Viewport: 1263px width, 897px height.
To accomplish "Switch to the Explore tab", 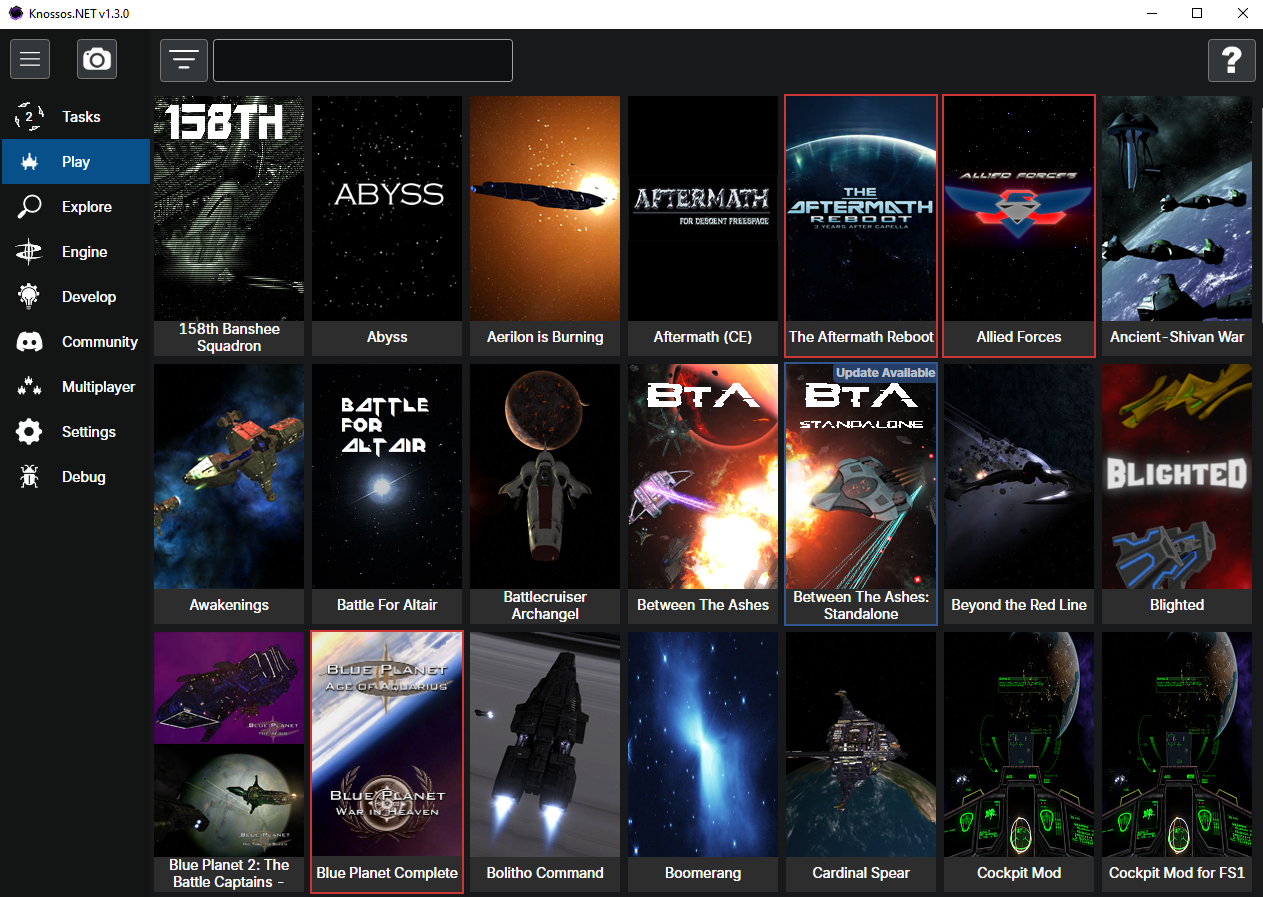I will [x=76, y=207].
